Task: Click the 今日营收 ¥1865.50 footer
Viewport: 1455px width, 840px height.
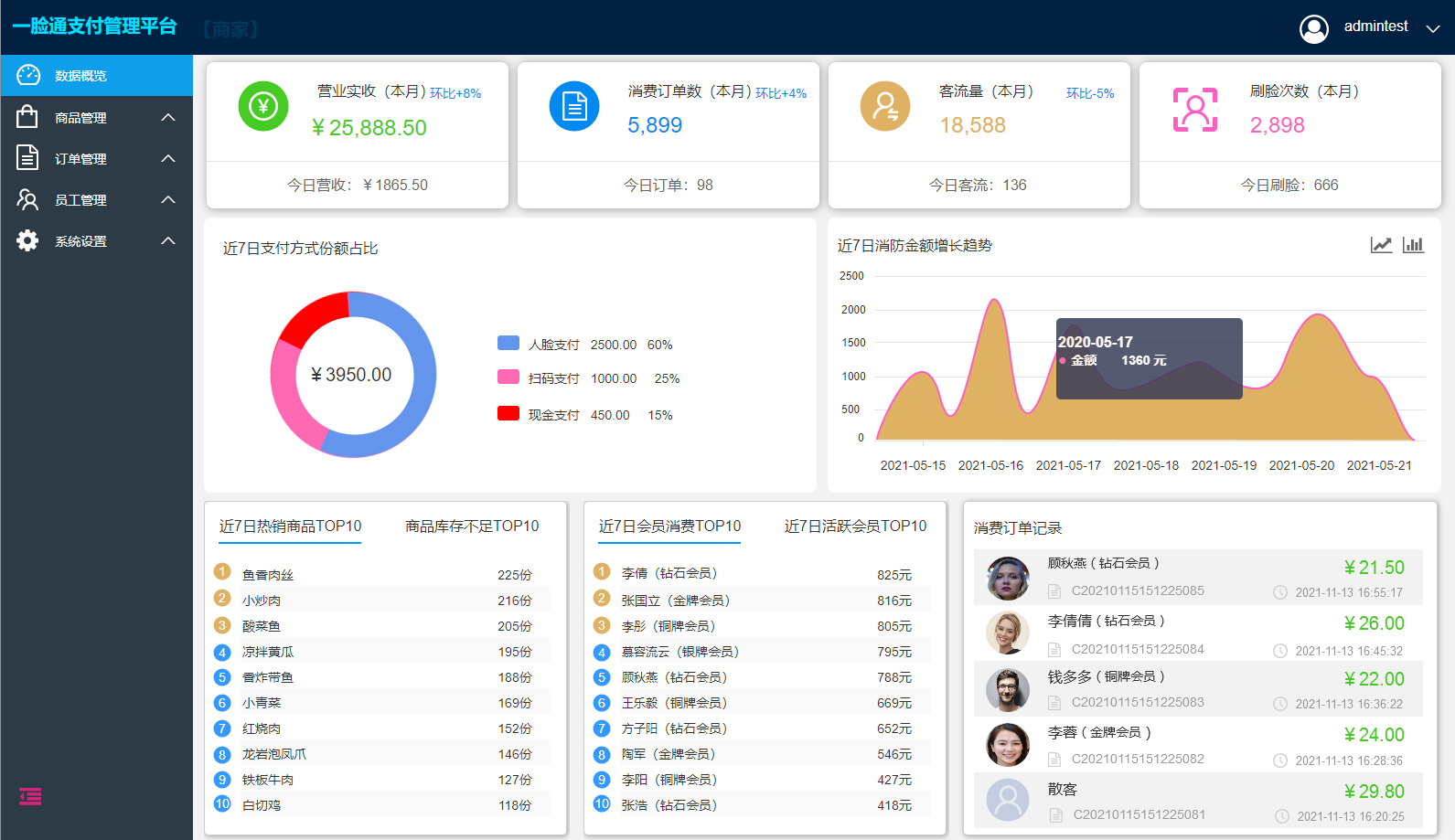Action: [x=358, y=185]
